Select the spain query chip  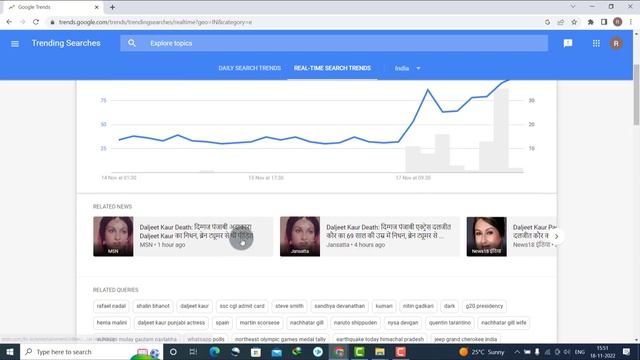pos(222,323)
